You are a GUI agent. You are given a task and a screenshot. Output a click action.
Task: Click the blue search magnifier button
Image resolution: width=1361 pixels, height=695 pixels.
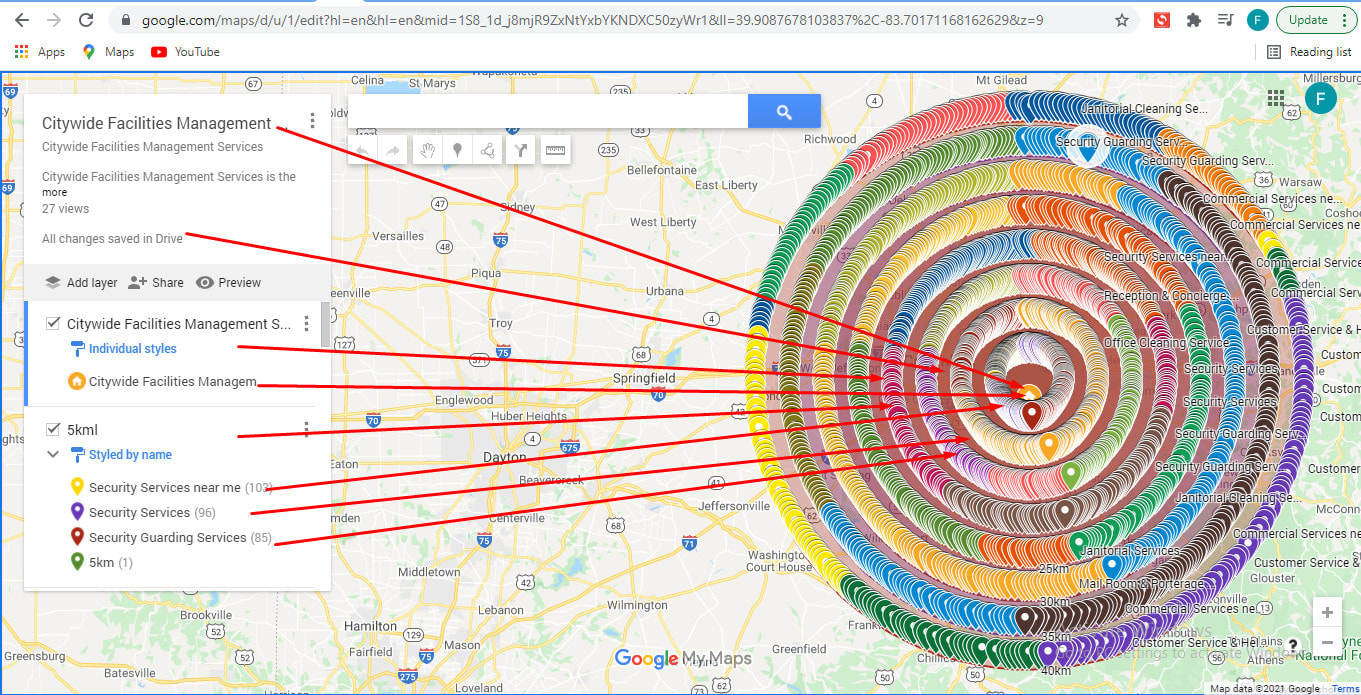pyautogui.click(x=783, y=111)
